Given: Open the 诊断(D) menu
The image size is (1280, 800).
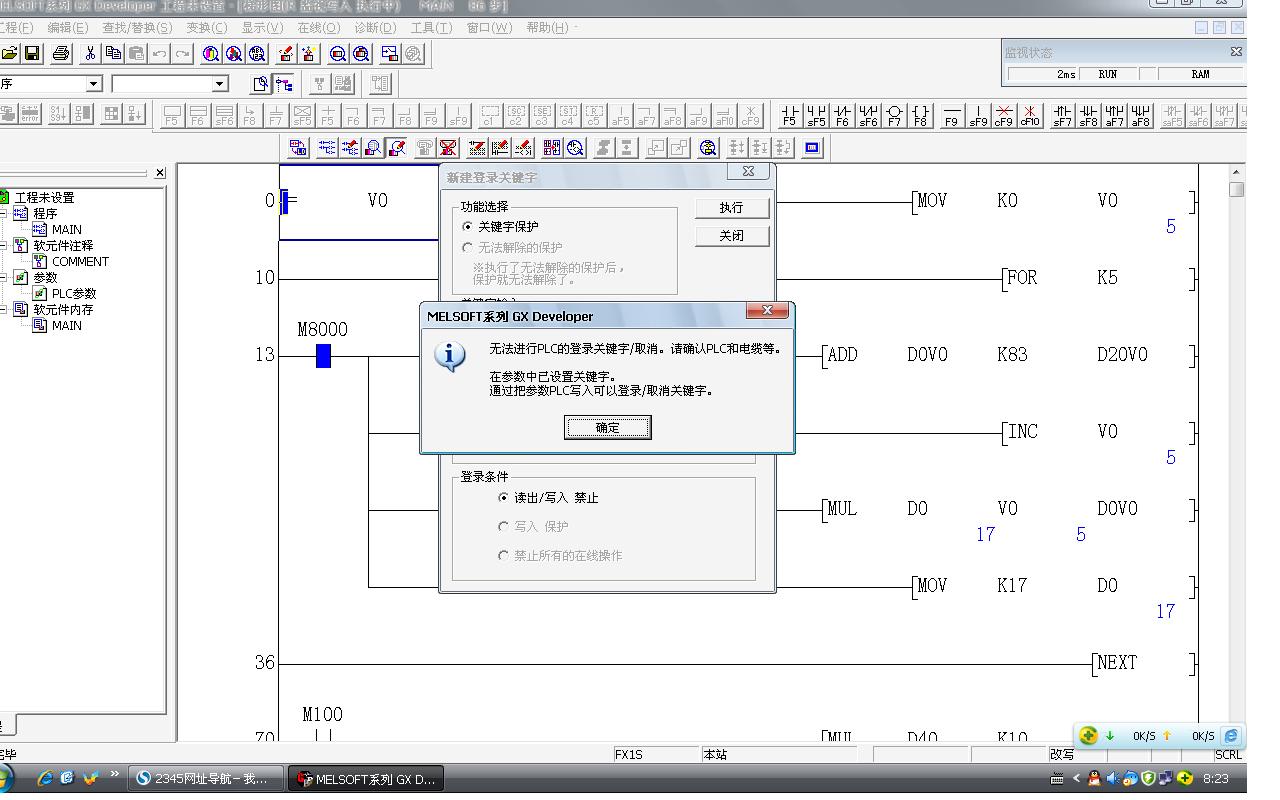Looking at the screenshot, I should [x=375, y=27].
